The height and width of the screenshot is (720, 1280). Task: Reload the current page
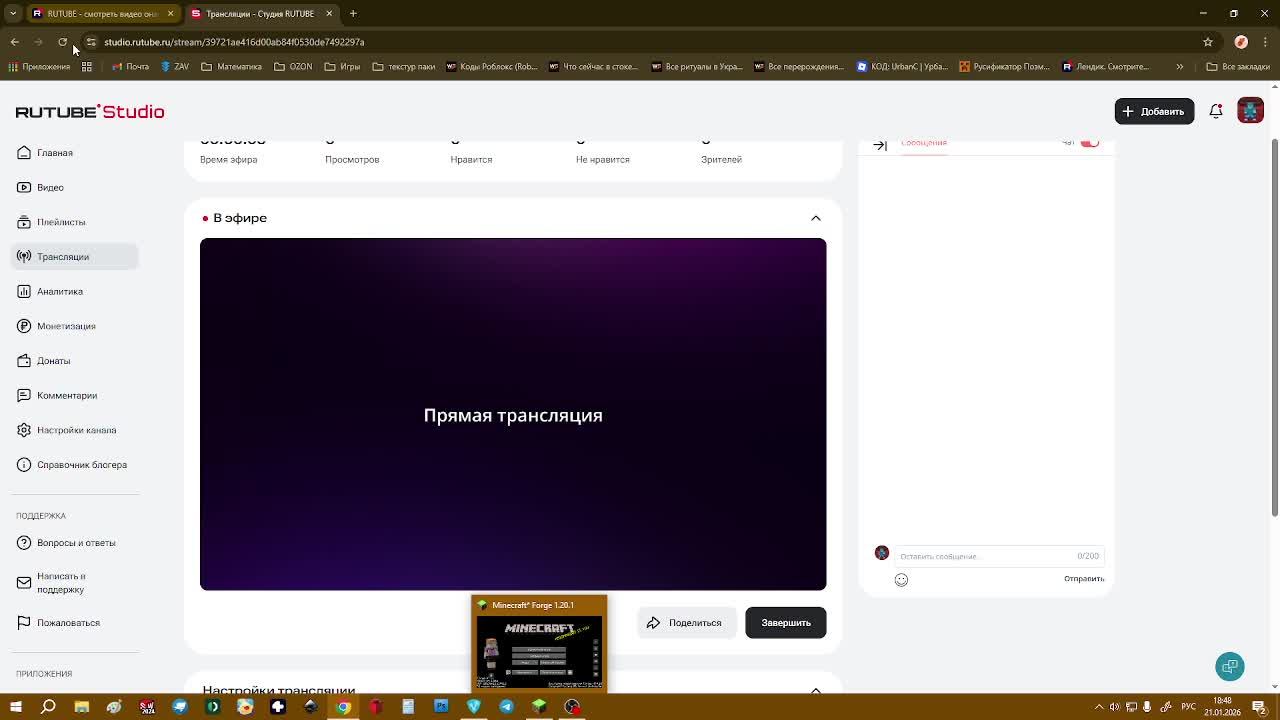62,42
